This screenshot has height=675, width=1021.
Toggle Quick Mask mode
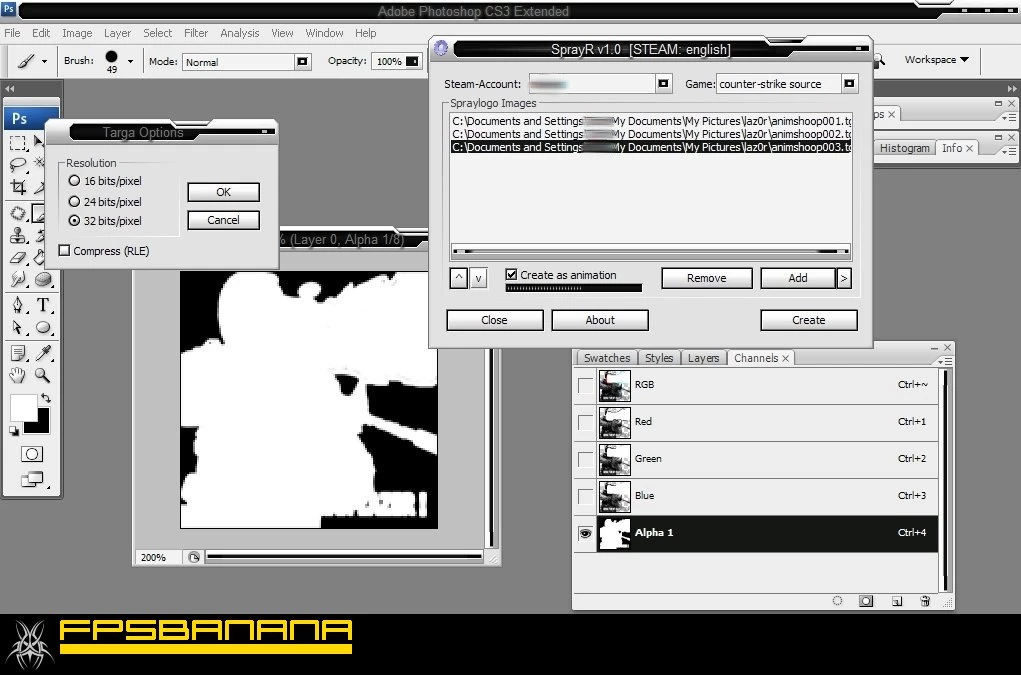coord(31,454)
